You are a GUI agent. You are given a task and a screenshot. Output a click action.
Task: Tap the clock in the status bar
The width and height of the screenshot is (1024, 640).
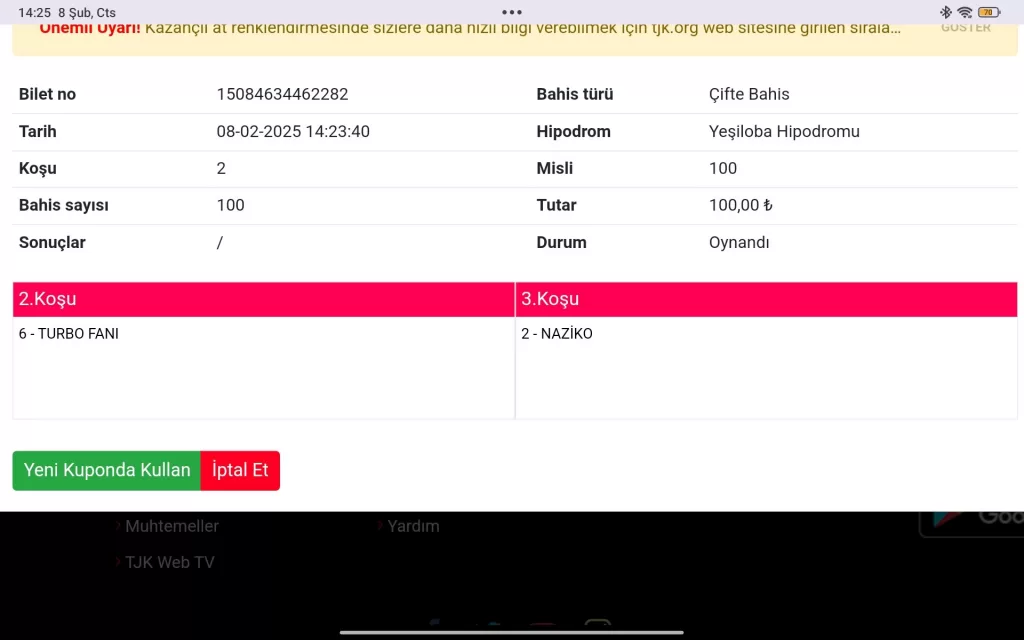(x=34, y=12)
